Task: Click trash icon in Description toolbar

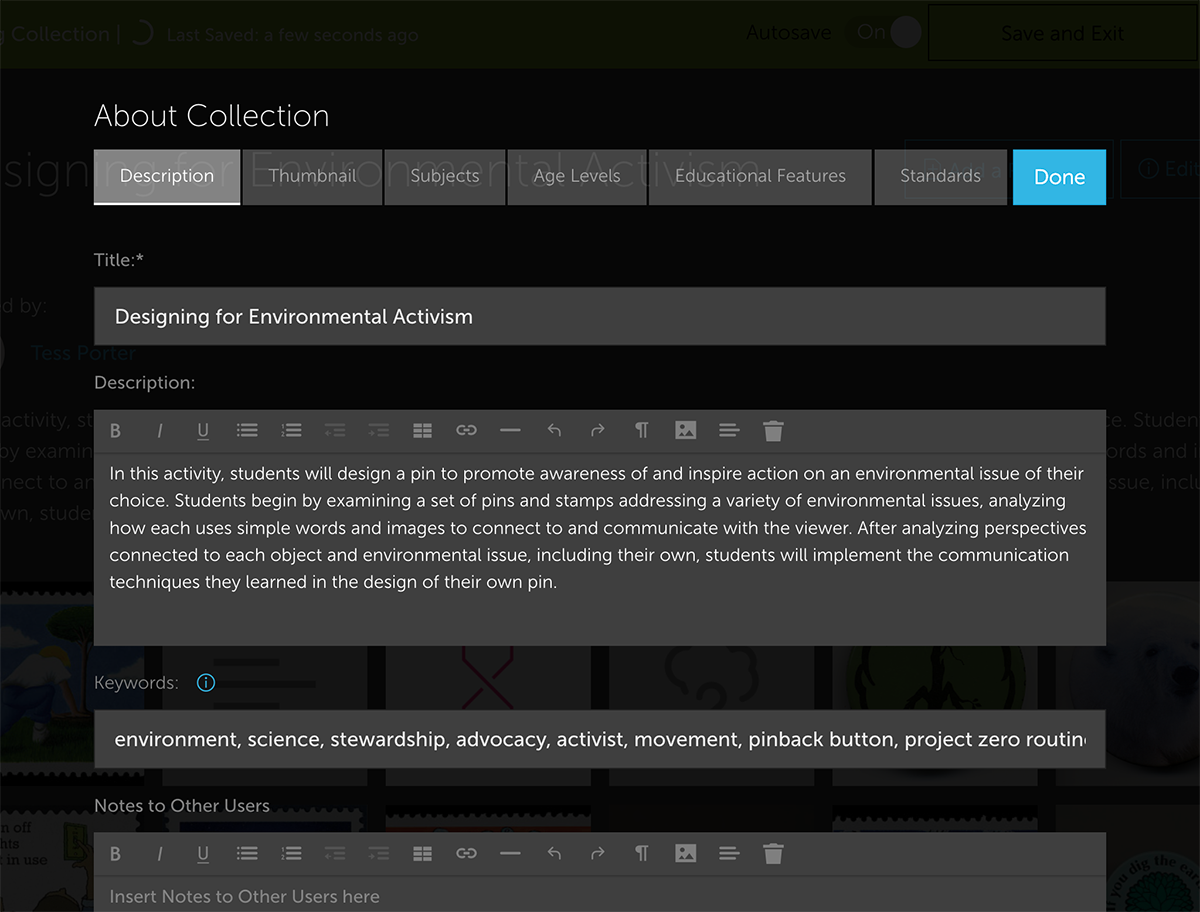Action: [773, 431]
